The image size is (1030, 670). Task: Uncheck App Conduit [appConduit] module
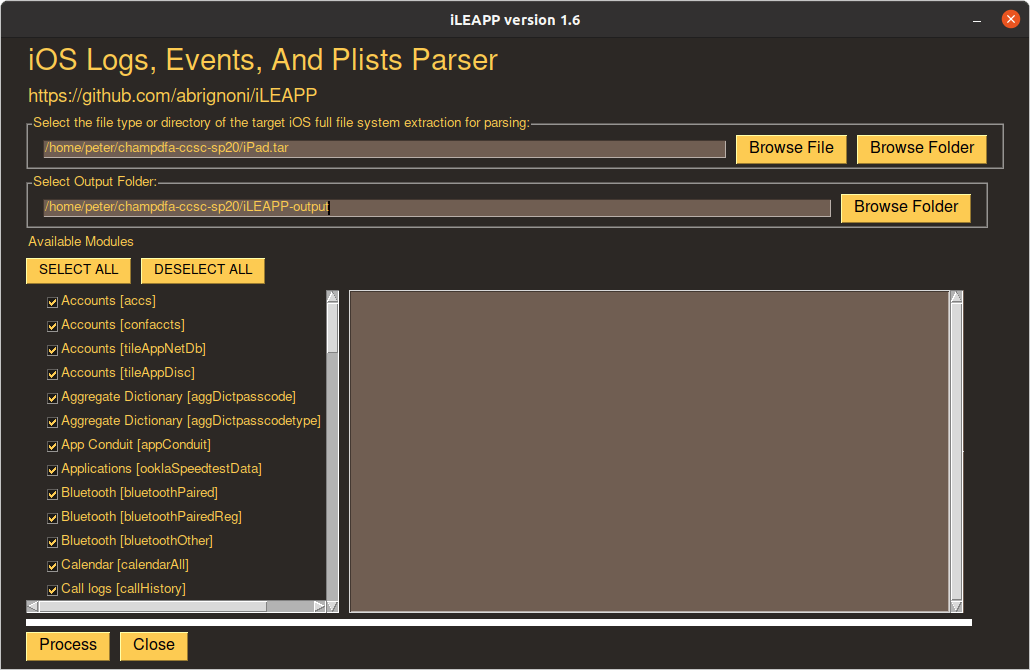[x=53, y=445]
